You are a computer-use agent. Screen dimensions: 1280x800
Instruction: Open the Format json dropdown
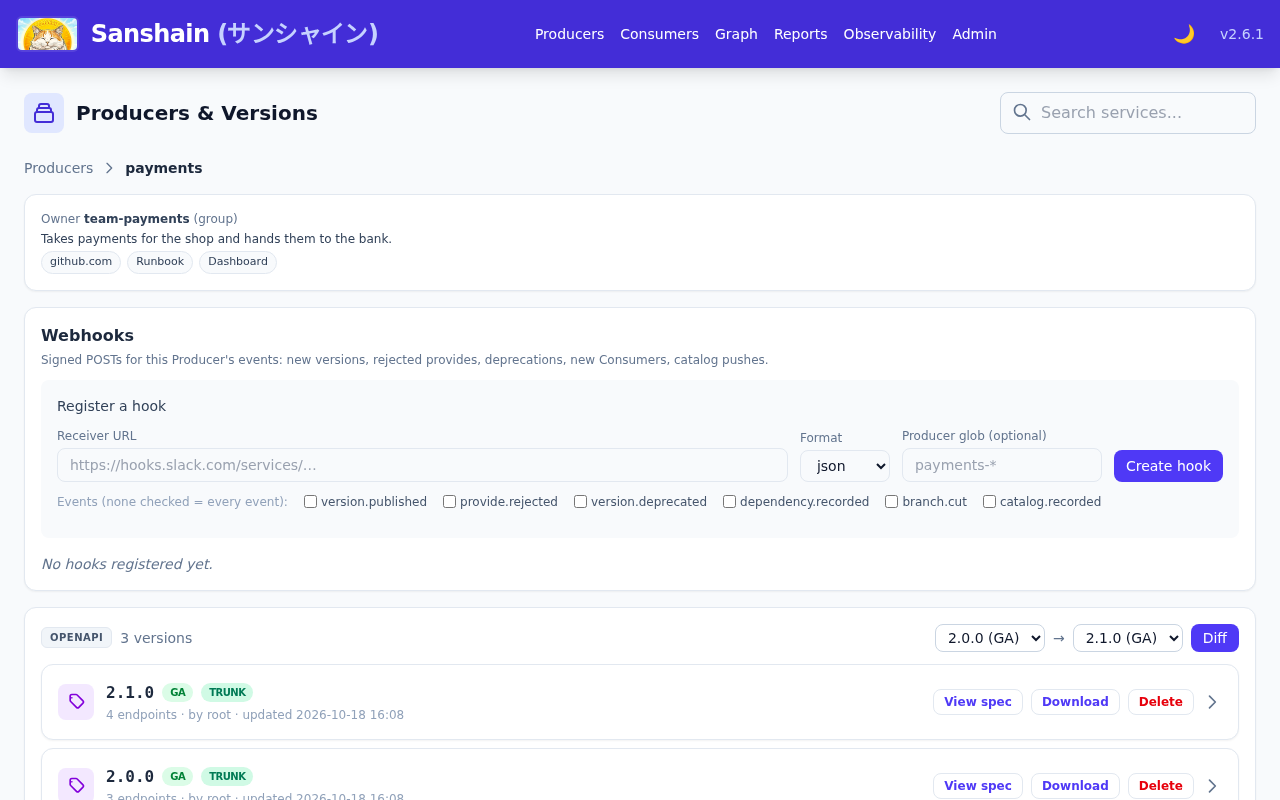point(845,466)
